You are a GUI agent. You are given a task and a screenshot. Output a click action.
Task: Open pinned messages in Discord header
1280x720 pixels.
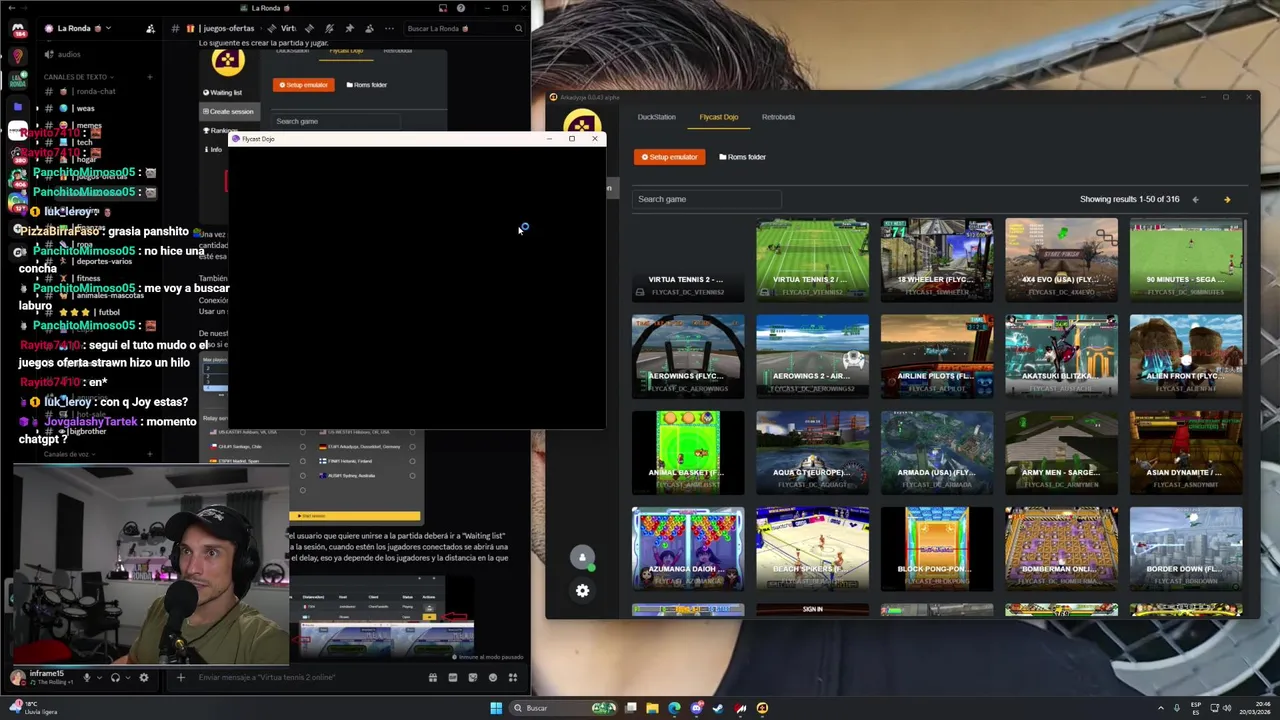349,28
